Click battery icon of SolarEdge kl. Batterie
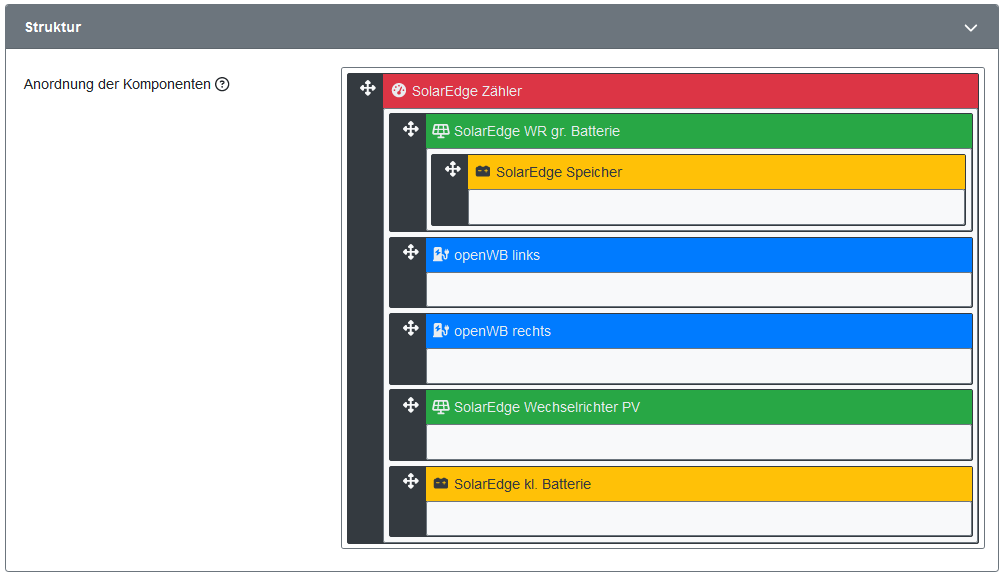This screenshot has height=581, width=1005. tap(441, 483)
